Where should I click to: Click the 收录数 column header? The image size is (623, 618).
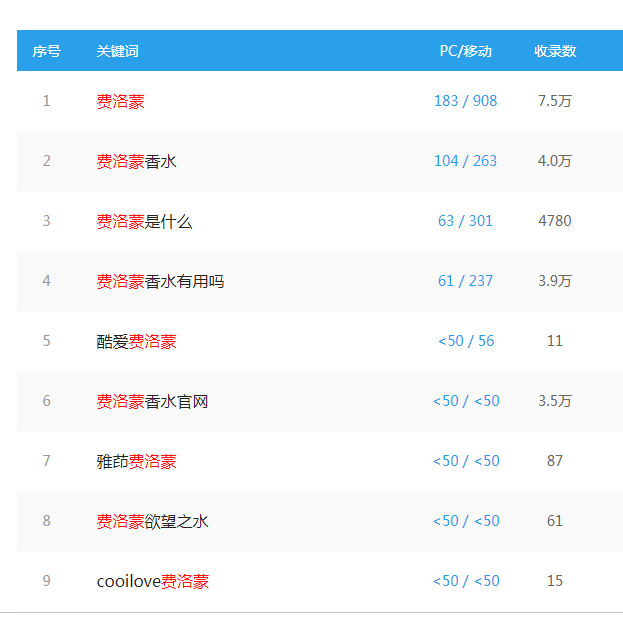(x=555, y=51)
